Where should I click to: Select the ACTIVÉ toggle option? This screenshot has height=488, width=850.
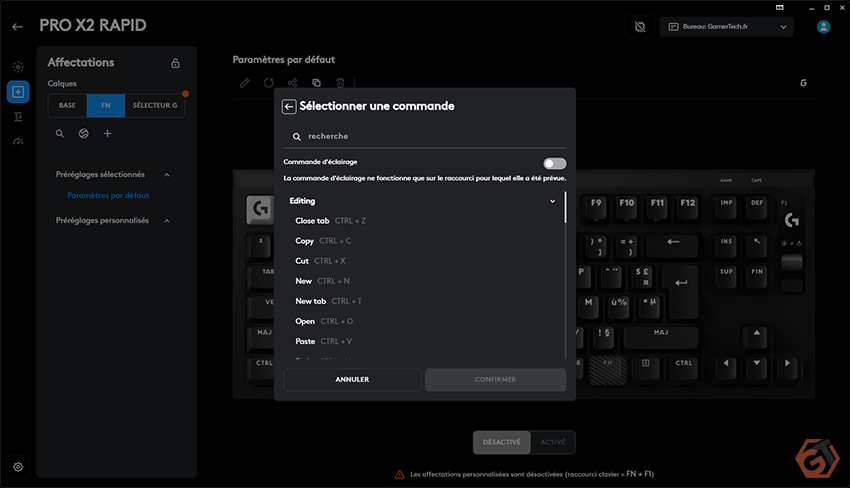point(553,442)
